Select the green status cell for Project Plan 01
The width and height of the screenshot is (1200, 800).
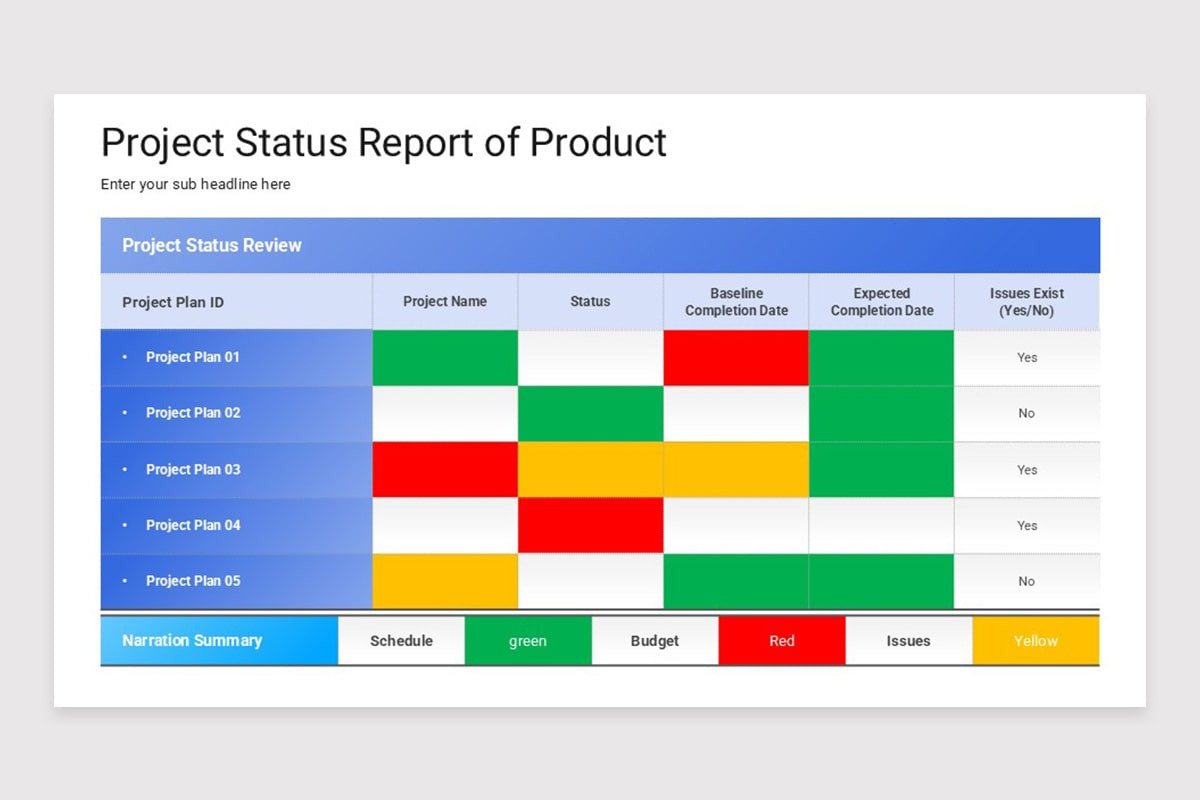tap(444, 357)
